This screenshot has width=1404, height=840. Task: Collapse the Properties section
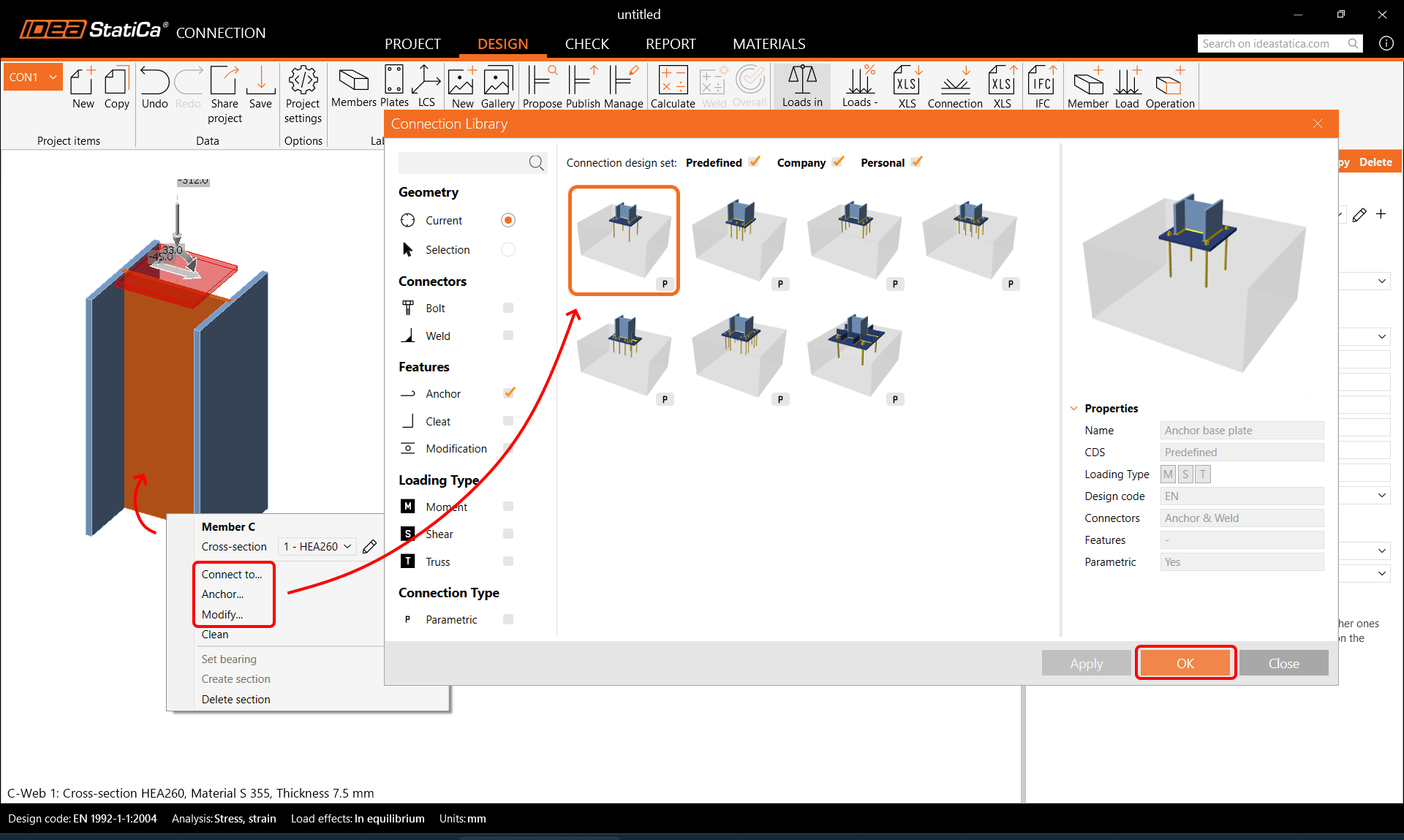tap(1073, 409)
